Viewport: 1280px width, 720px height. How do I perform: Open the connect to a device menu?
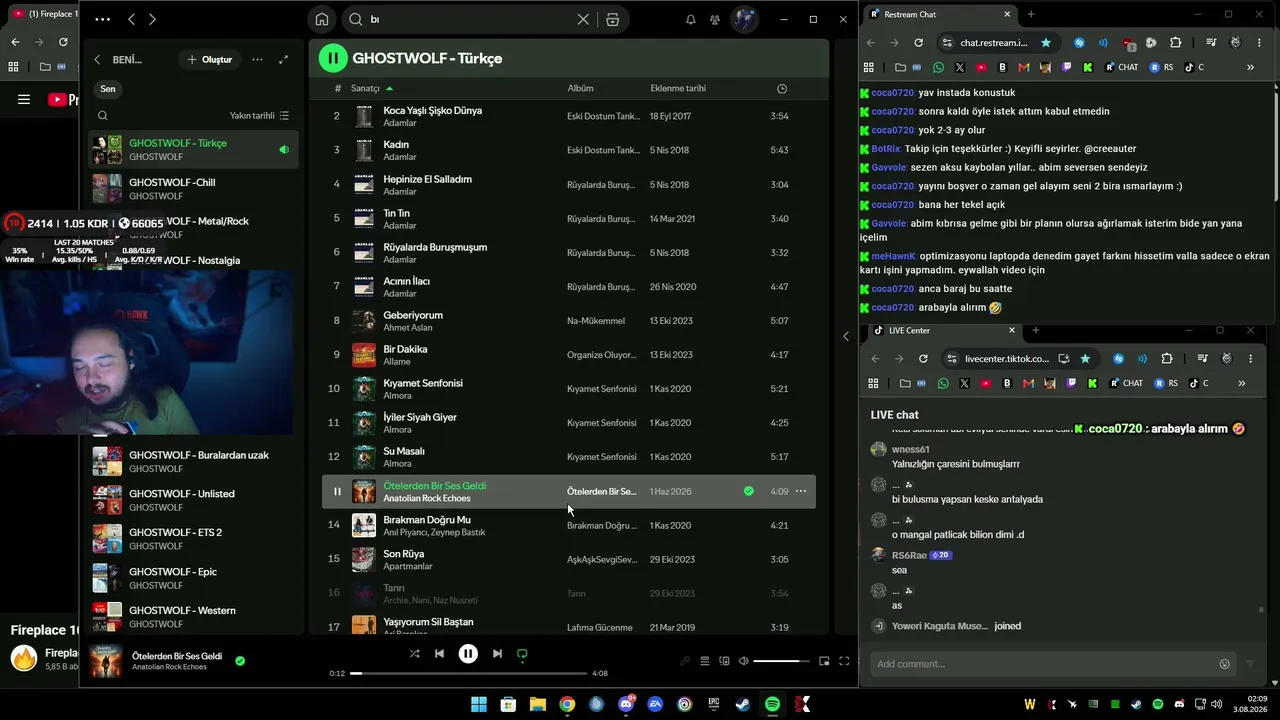pyautogui.click(x=725, y=661)
